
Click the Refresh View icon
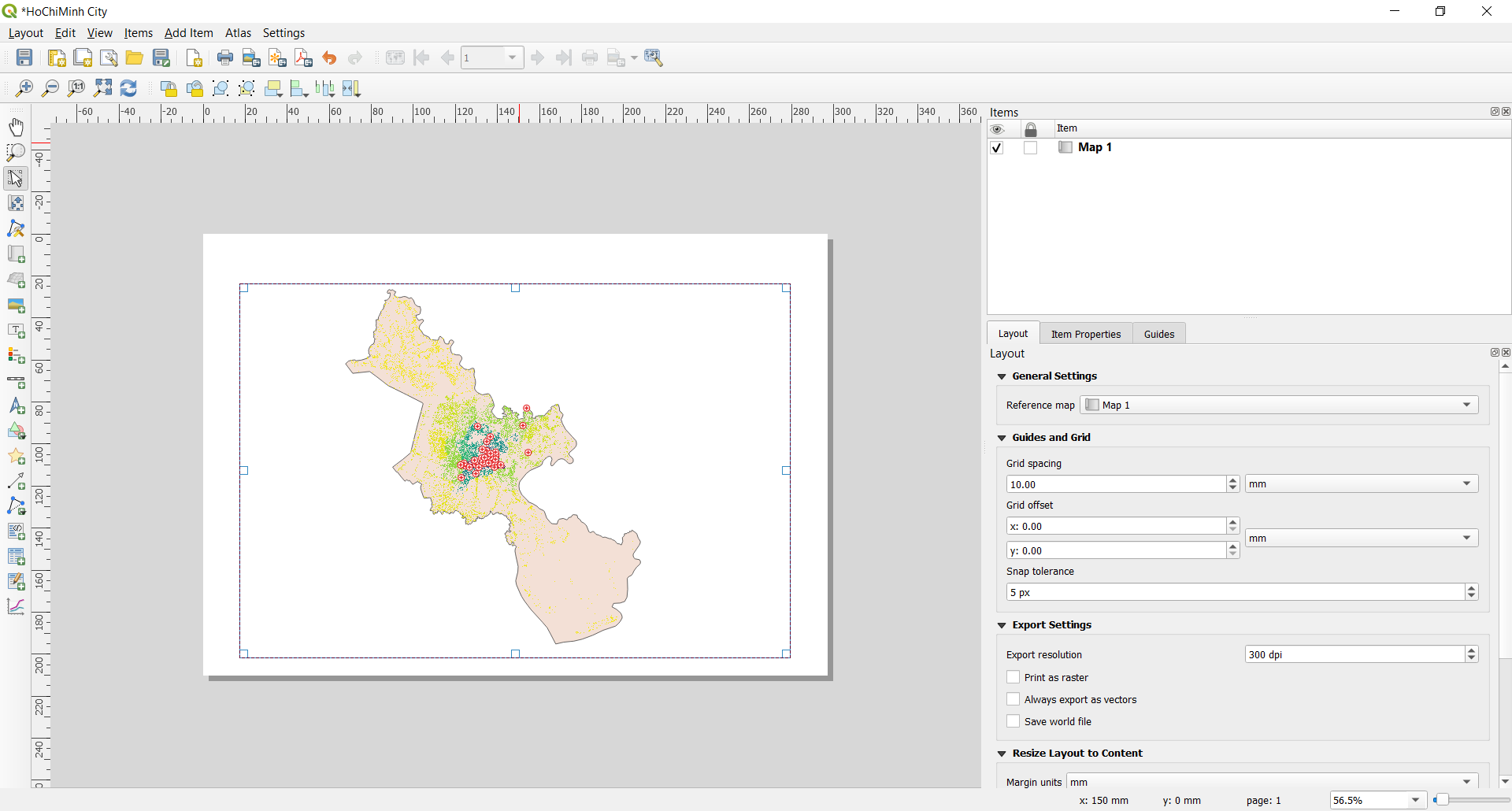128,88
